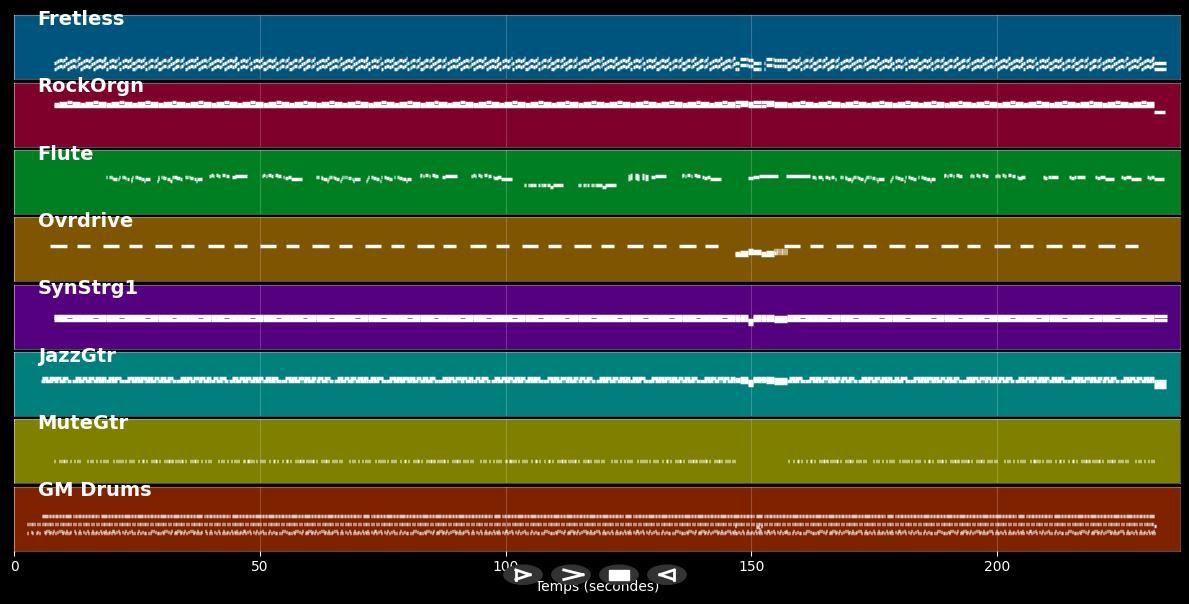
Task: Click the rewind arrow button
Action: coord(667,575)
